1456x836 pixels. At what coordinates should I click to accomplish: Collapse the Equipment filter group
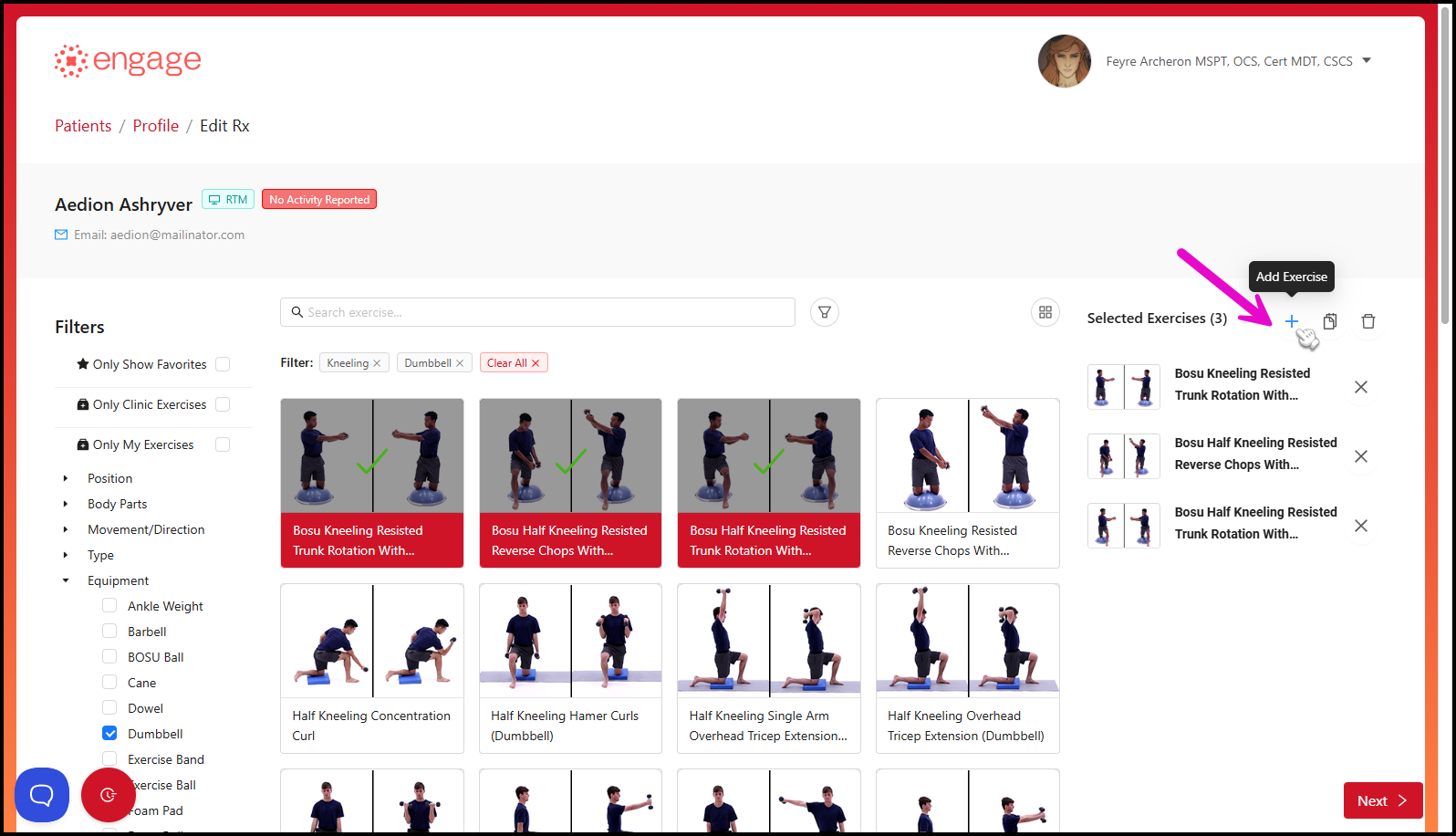click(x=65, y=580)
